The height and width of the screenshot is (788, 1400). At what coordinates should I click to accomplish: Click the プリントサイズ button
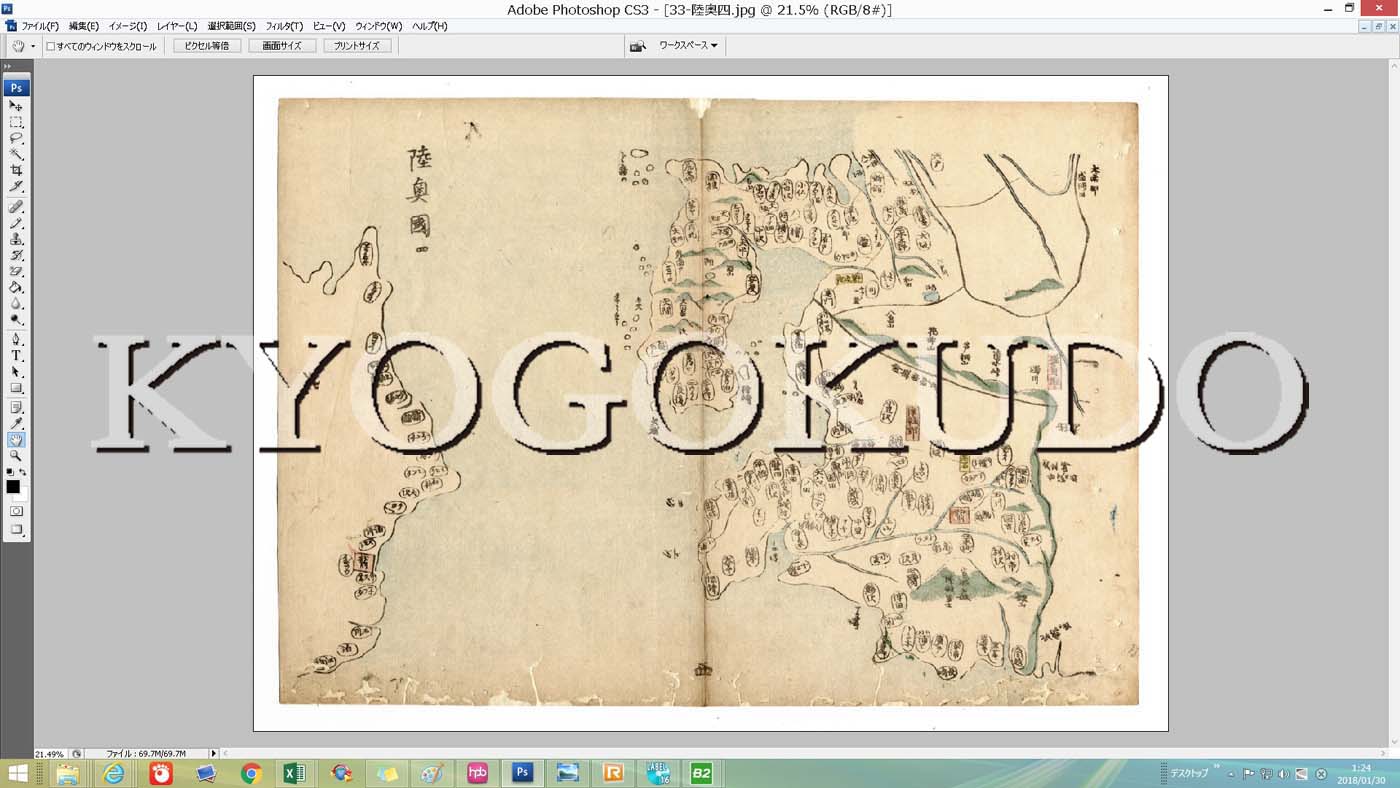pos(357,46)
